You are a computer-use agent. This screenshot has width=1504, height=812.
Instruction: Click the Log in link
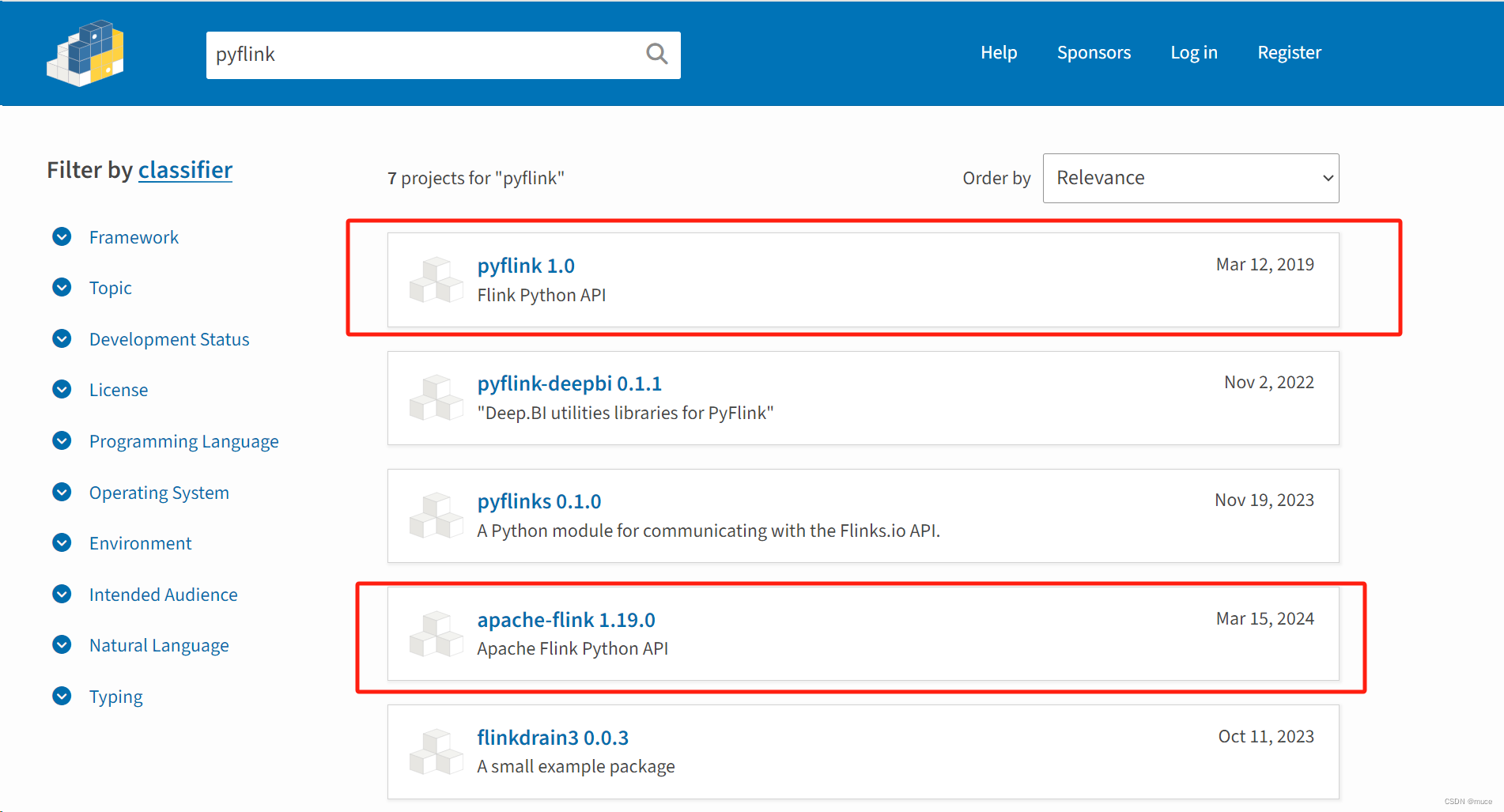[1194, 52]
